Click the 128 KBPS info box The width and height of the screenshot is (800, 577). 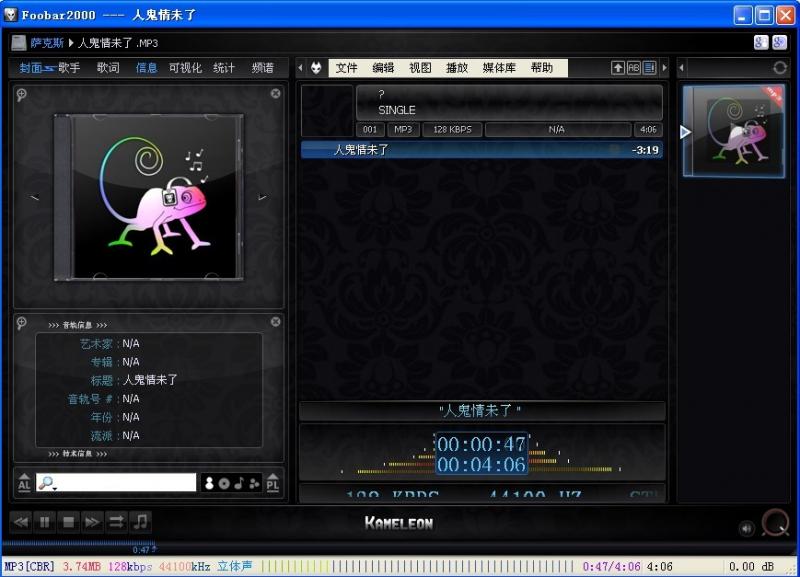(x=453, y=130)
